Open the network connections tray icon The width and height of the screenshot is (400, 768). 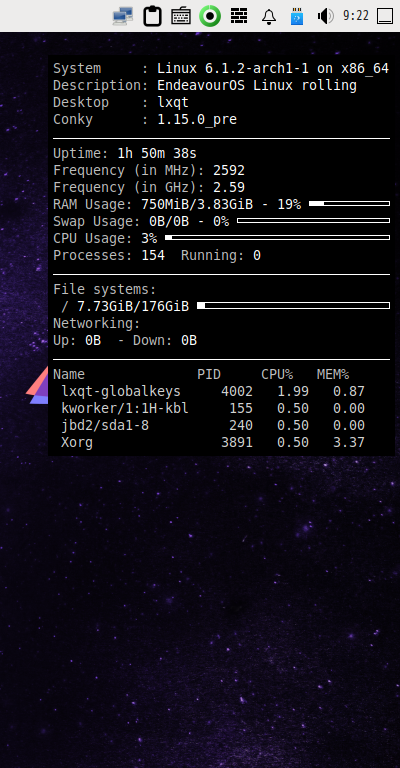[x=123, y=16]
